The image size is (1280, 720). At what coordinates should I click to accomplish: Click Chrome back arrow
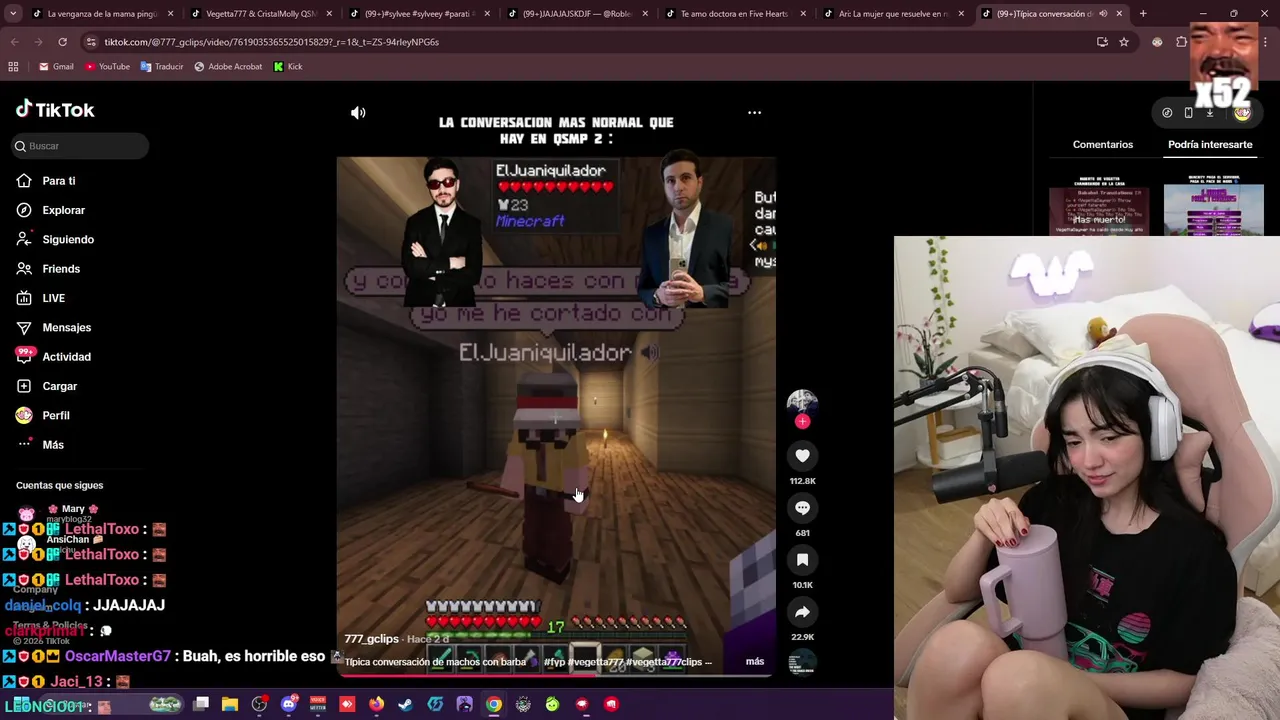click(x=14, y=42)
